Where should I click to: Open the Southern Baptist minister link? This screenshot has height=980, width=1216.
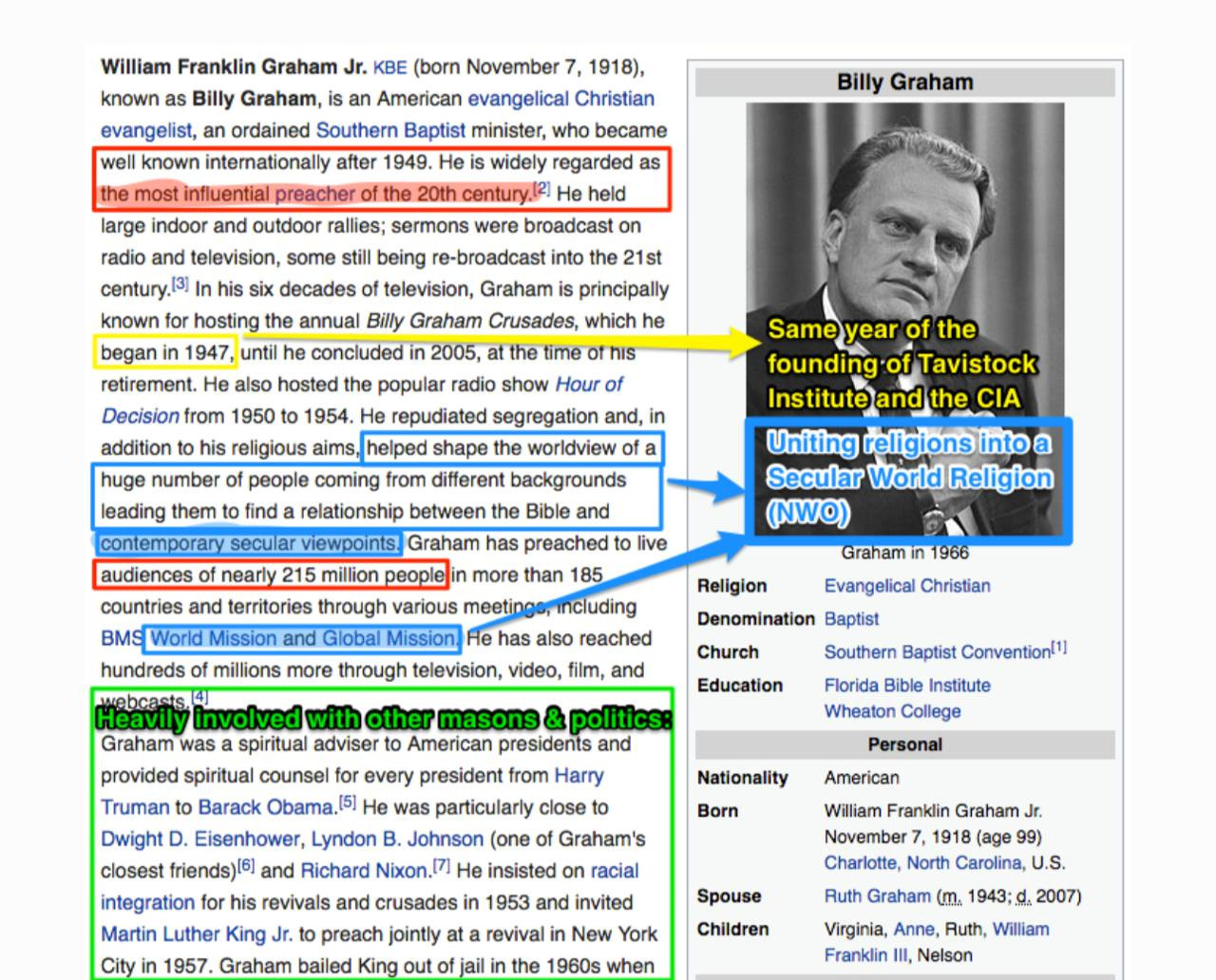coord(390,130)
